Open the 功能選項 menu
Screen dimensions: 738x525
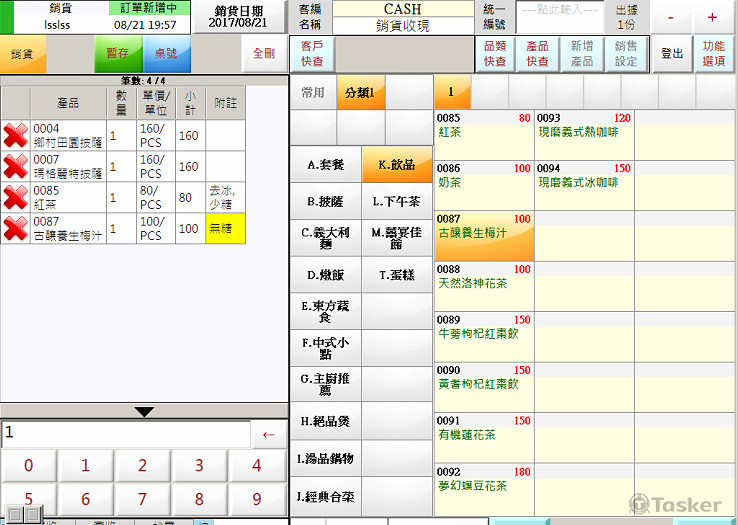point(713,53)
